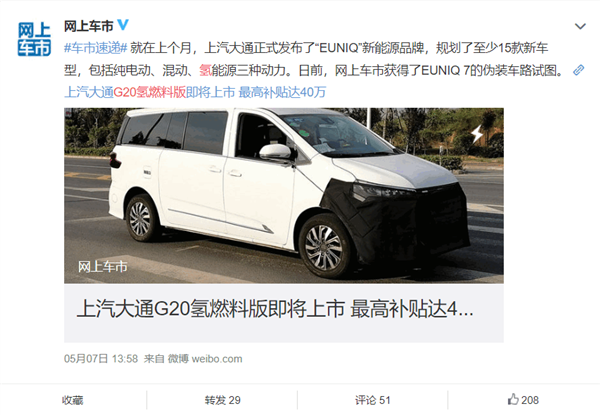Like the post via thumbs-up icon
This screenshot has width=600, height=415.
[513, 400]
